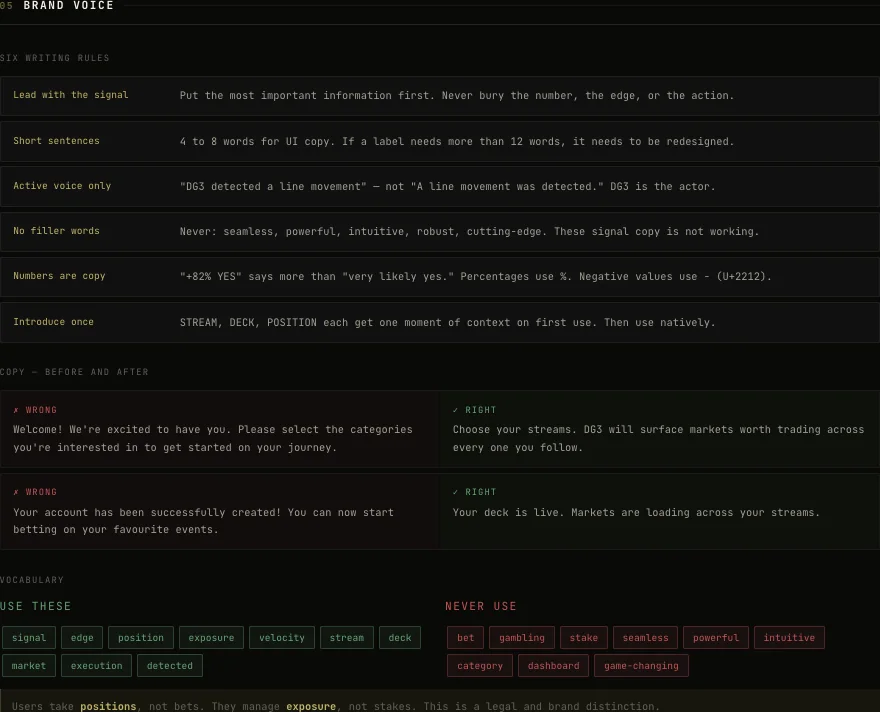
Task: Choose the "execution" chip
Action: [x=97, y=665]
